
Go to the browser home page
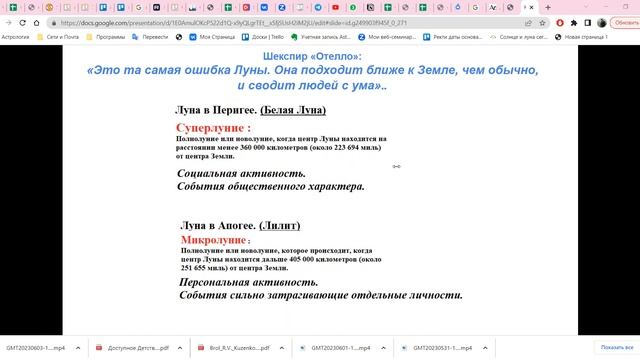pyautogui.click(x=36, y=23)
